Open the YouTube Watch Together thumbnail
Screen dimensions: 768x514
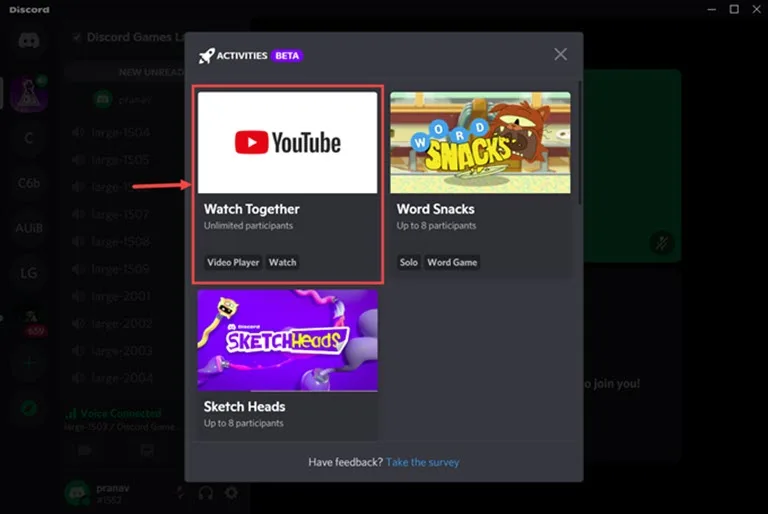pyautogui.click(x=288, y=142)
